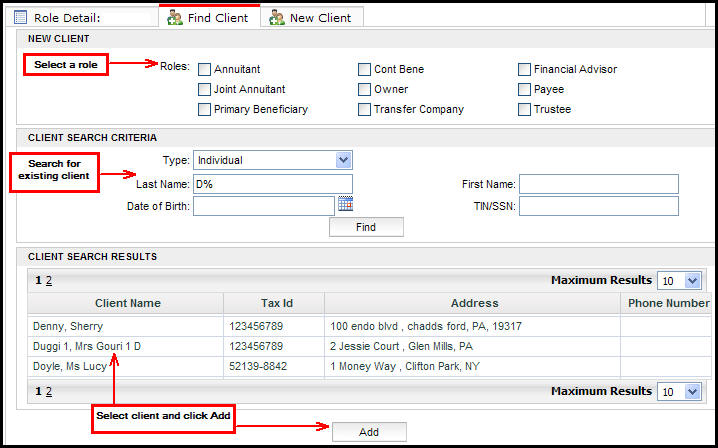This screenshot has width=718, height=448.
Task: Check the Trustee role
Action: pos(524,109)
